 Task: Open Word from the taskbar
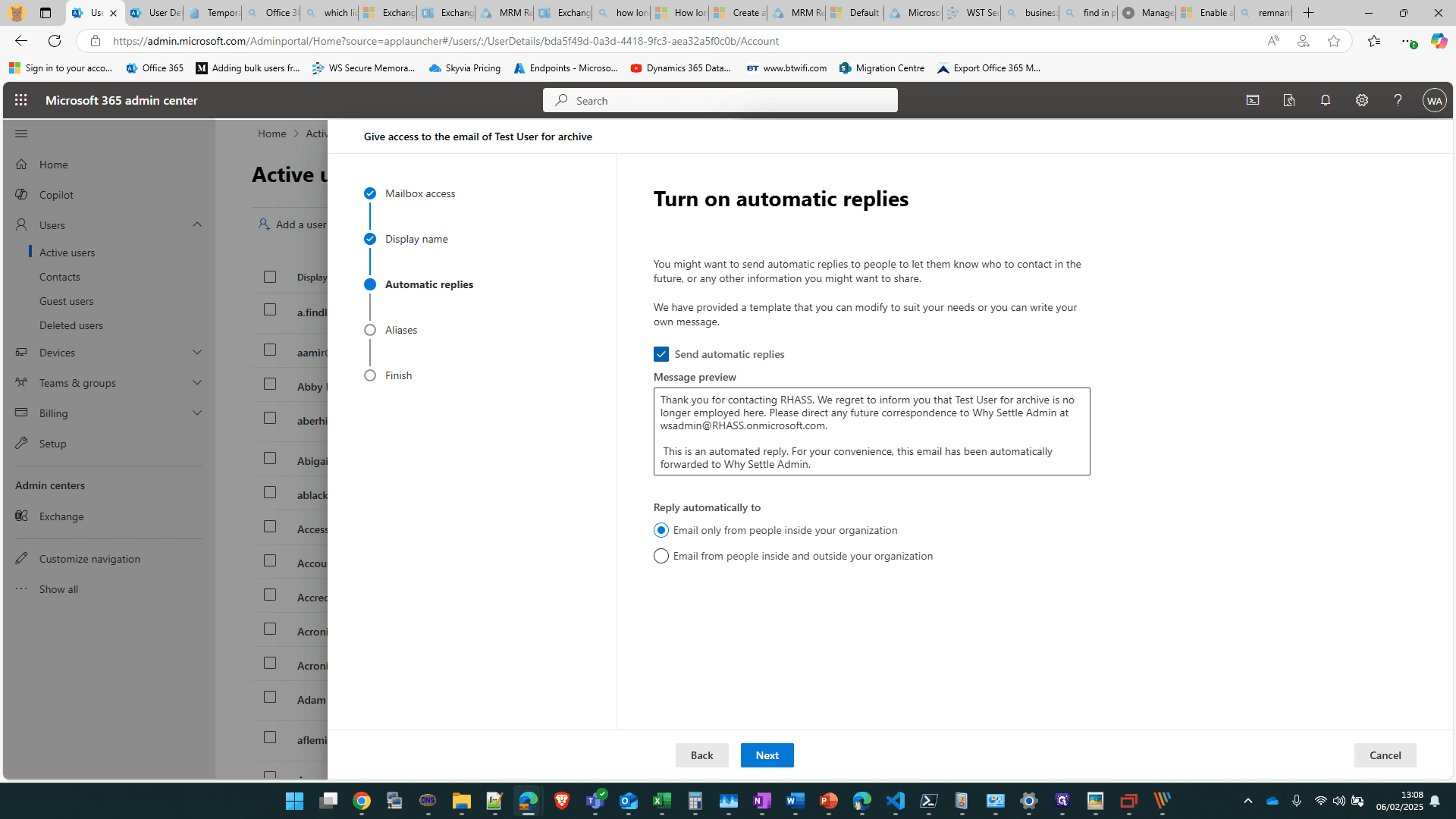795,801
